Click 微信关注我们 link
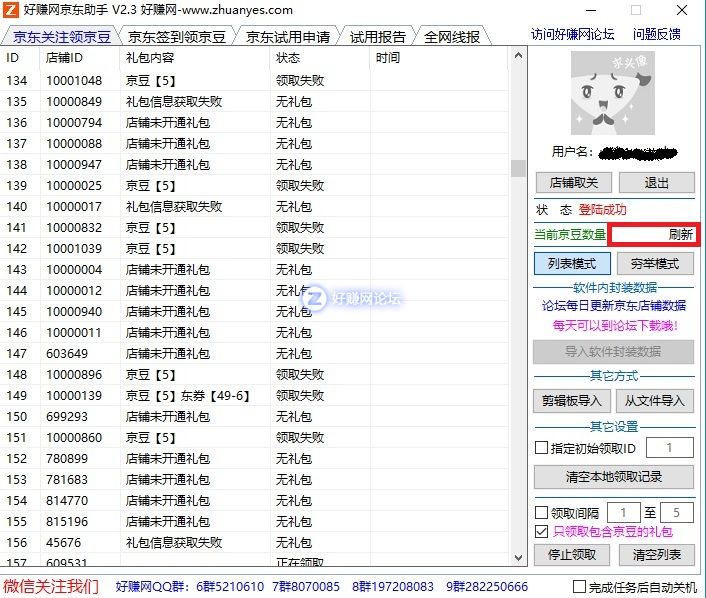The image size is (706, 598). (x=50, y=586)
